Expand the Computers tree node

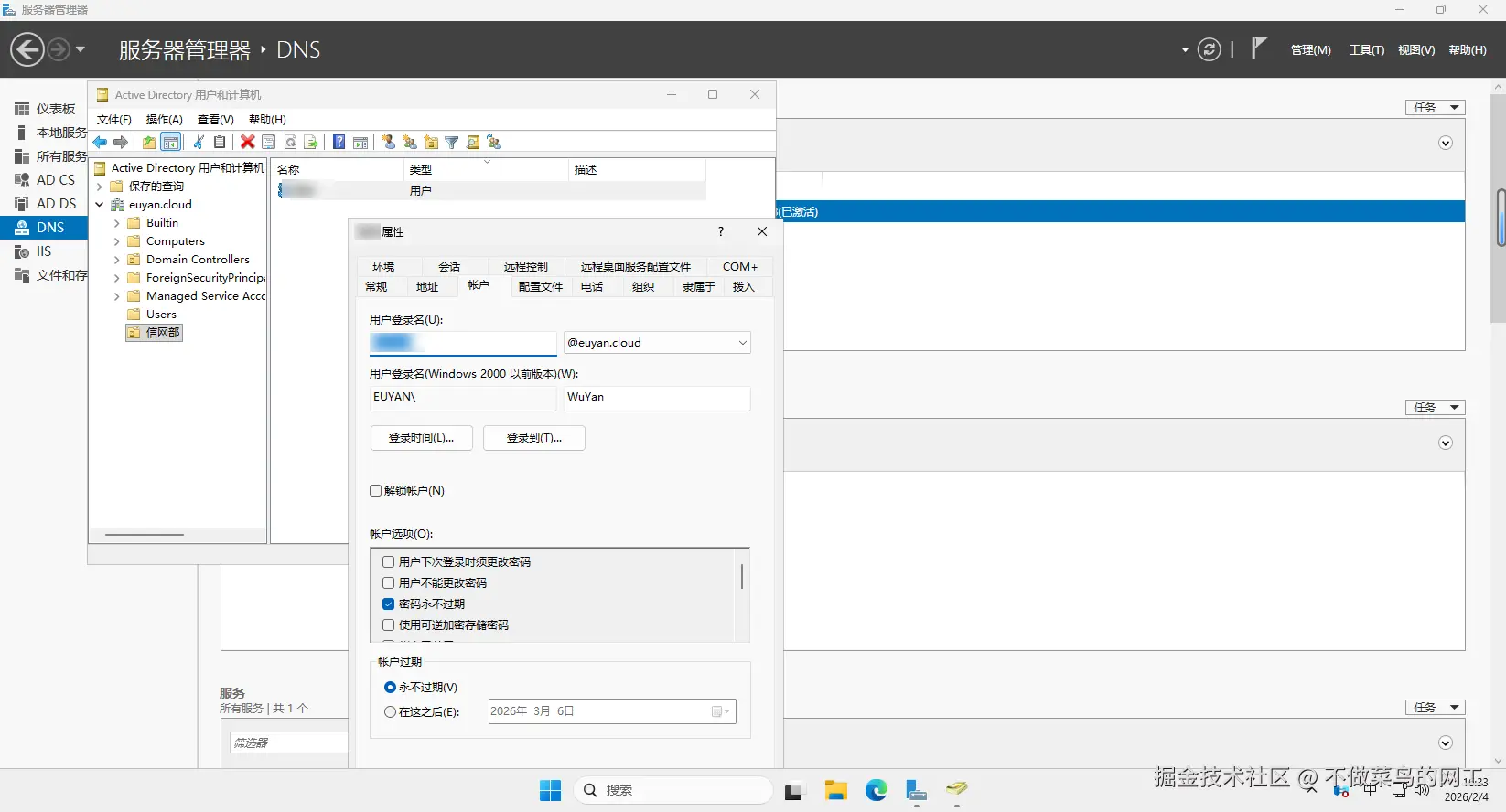[x=116, y=241]
